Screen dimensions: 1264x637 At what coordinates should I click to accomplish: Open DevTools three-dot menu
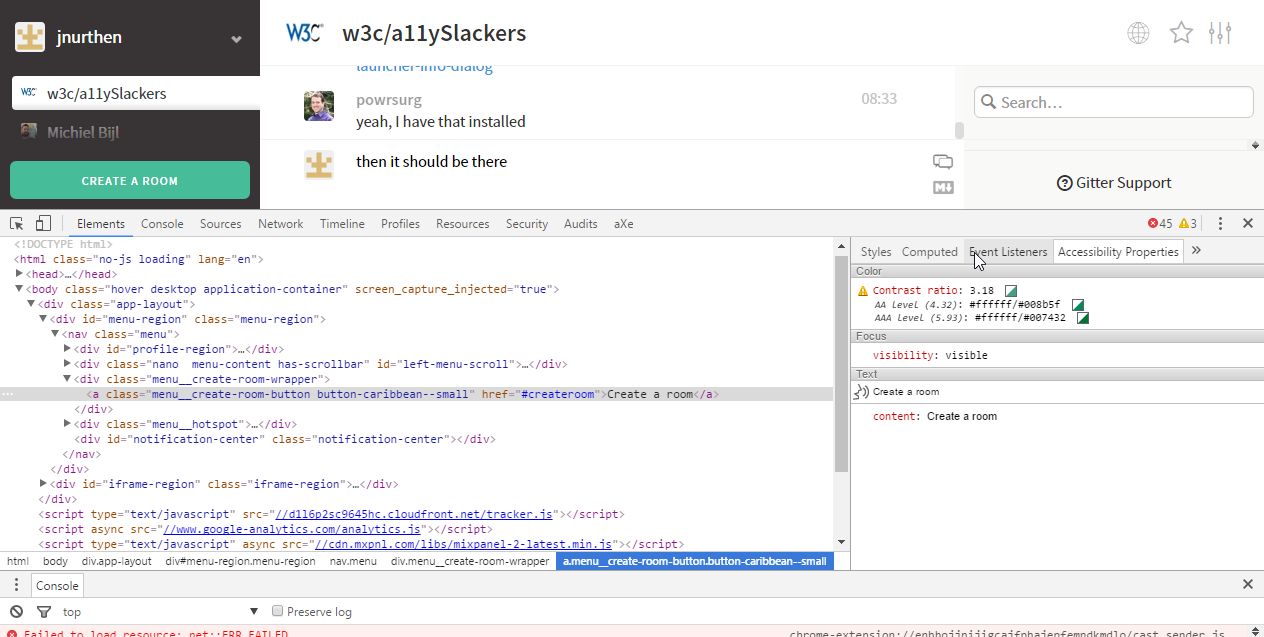[x=1220, y=224]
